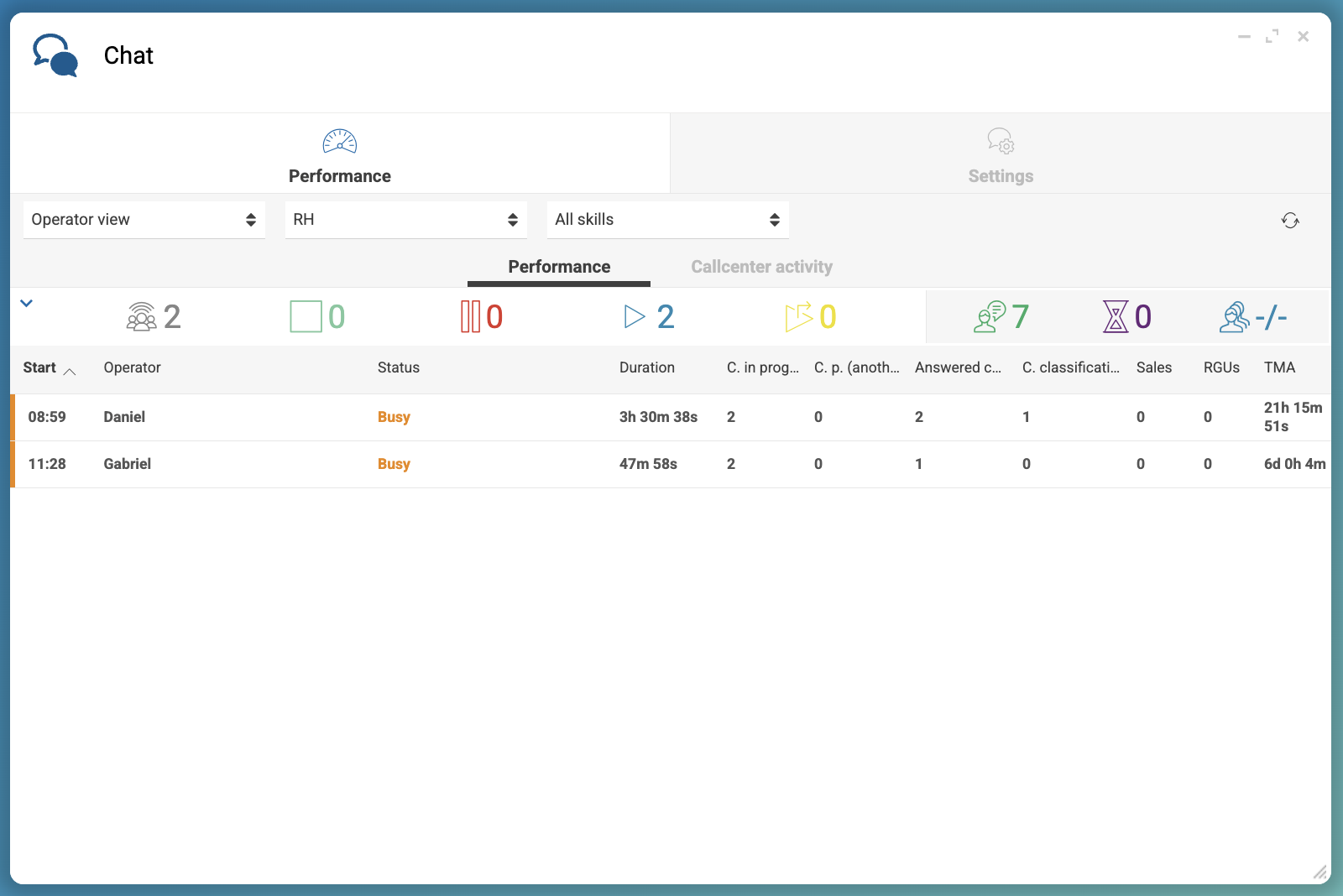The height and width of the screenshot is (896, 1343).
Task: Sort by C. classificati... column header
Action: 1071,367
